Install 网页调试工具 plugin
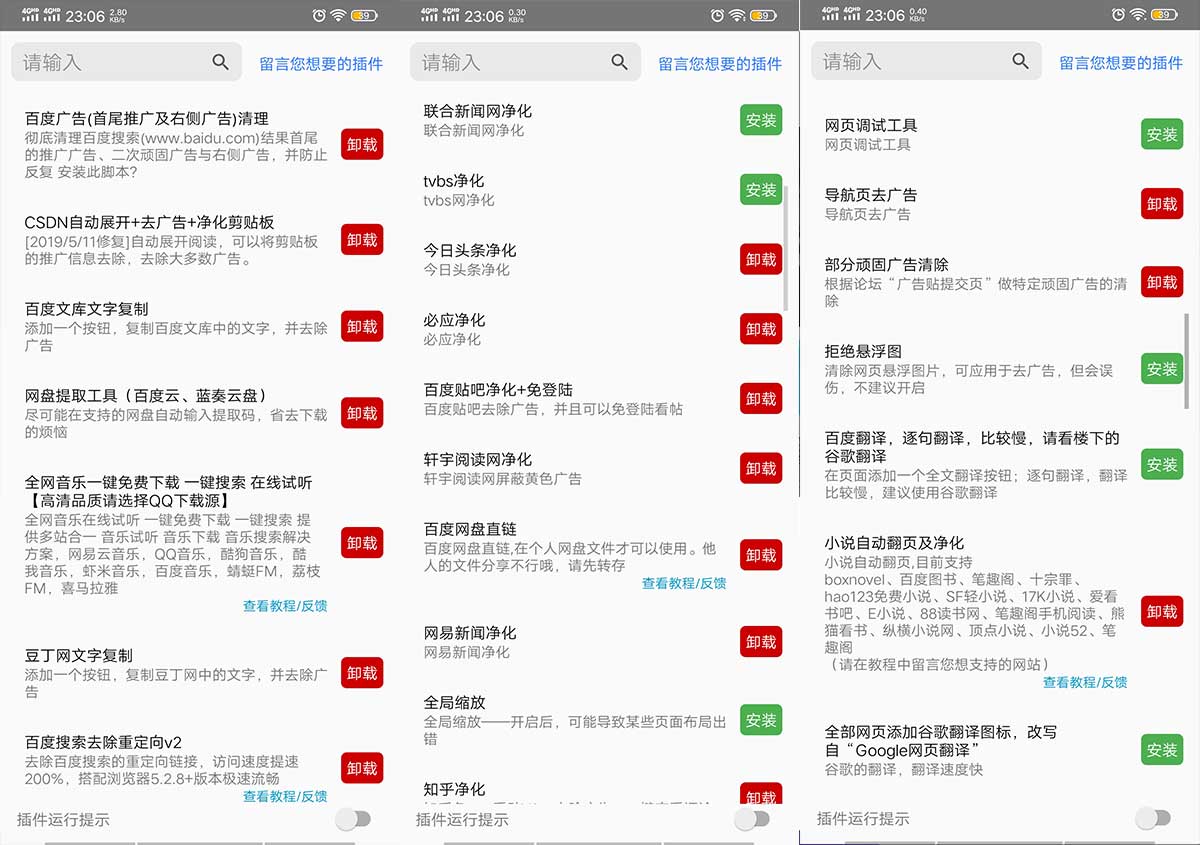Viewport: 1200px width, 845px height. 1162,134
